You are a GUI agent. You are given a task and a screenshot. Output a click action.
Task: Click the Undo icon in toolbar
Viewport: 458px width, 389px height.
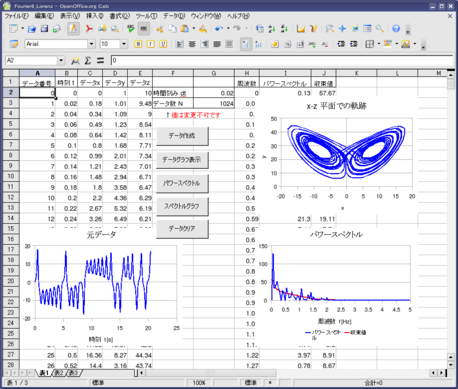pyautogui.click(x=219, y=29)
